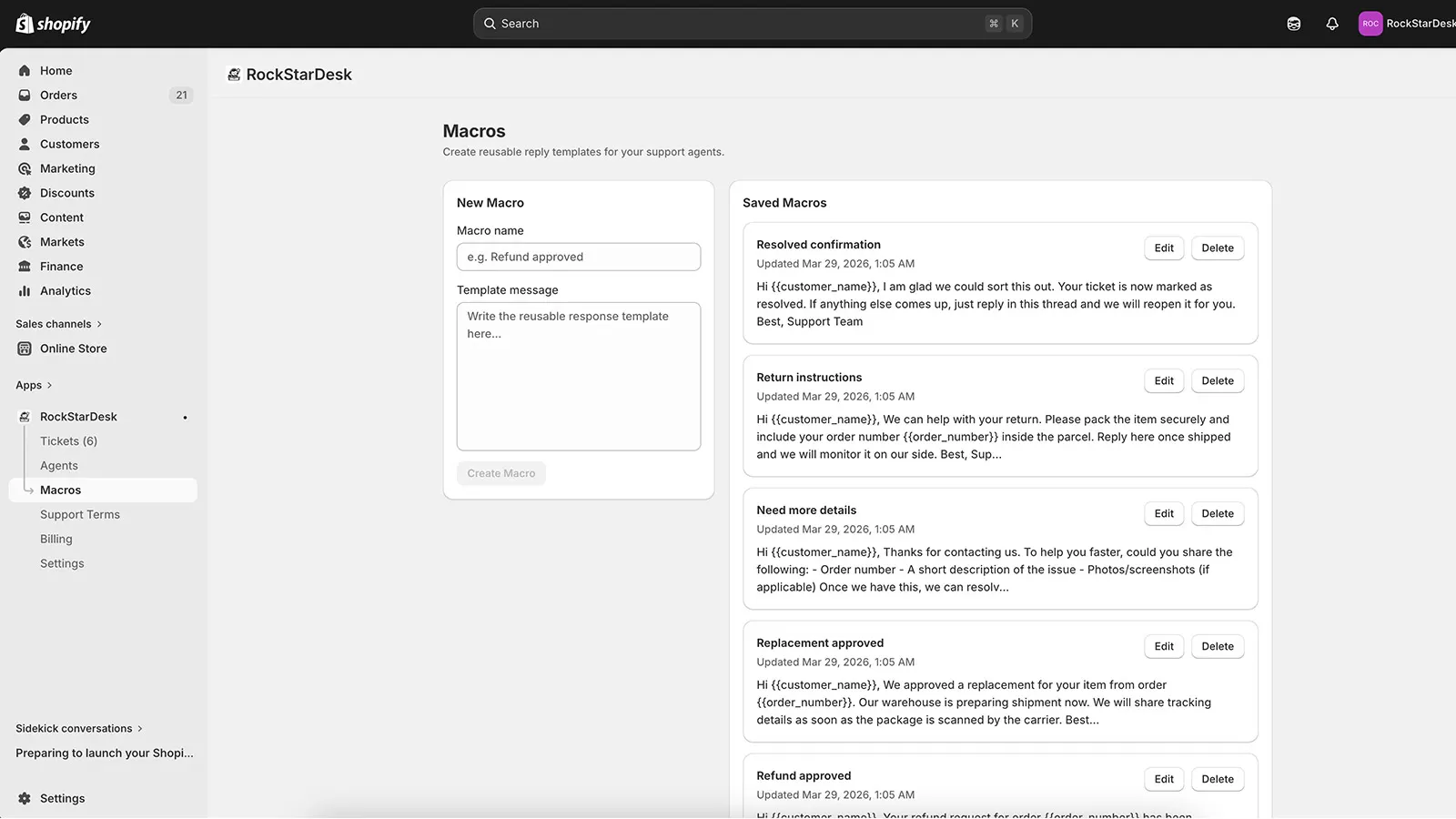1456x819 pixels.
Task: Click the Refund approved title text
Action: (x=804, y=776)
